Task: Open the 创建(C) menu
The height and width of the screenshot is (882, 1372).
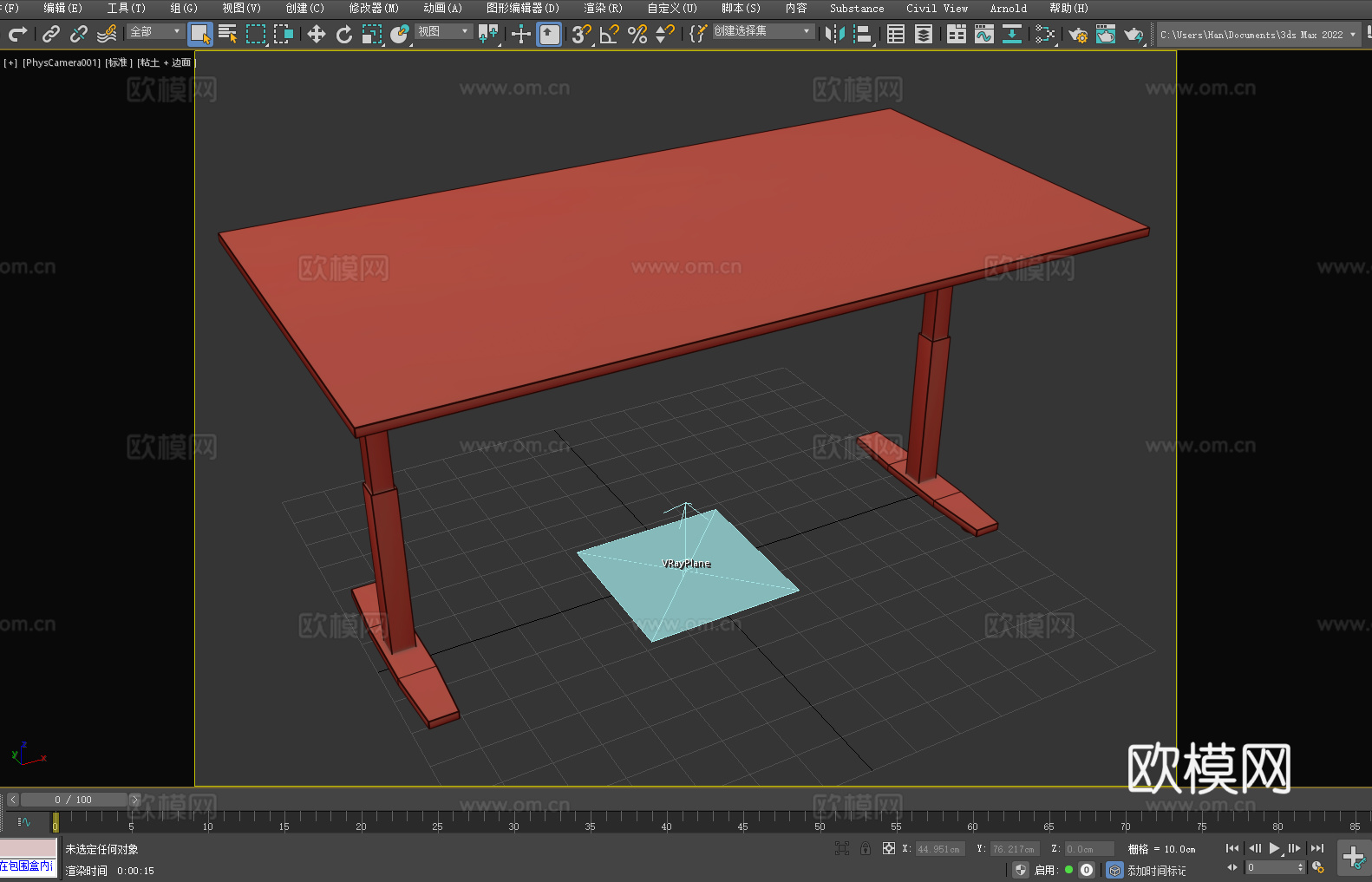Action: [x=304, y=8]
